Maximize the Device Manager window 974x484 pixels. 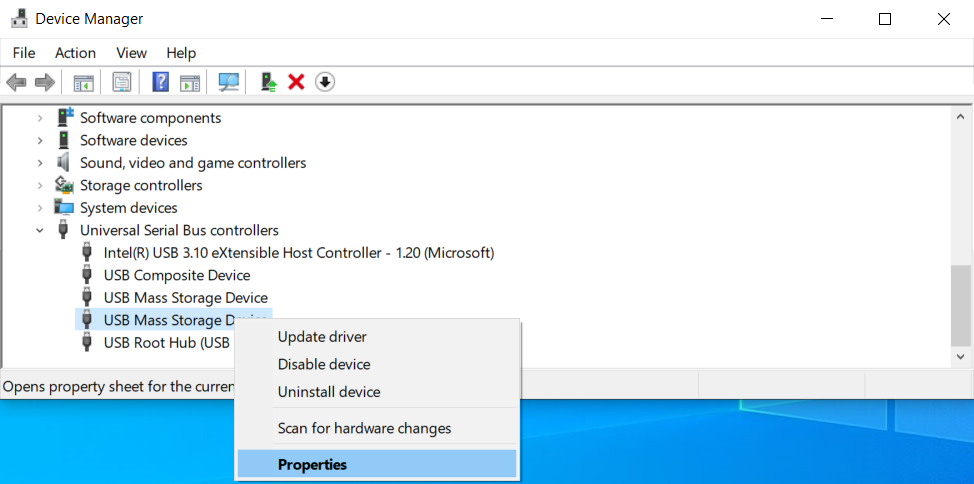point(885,19)
